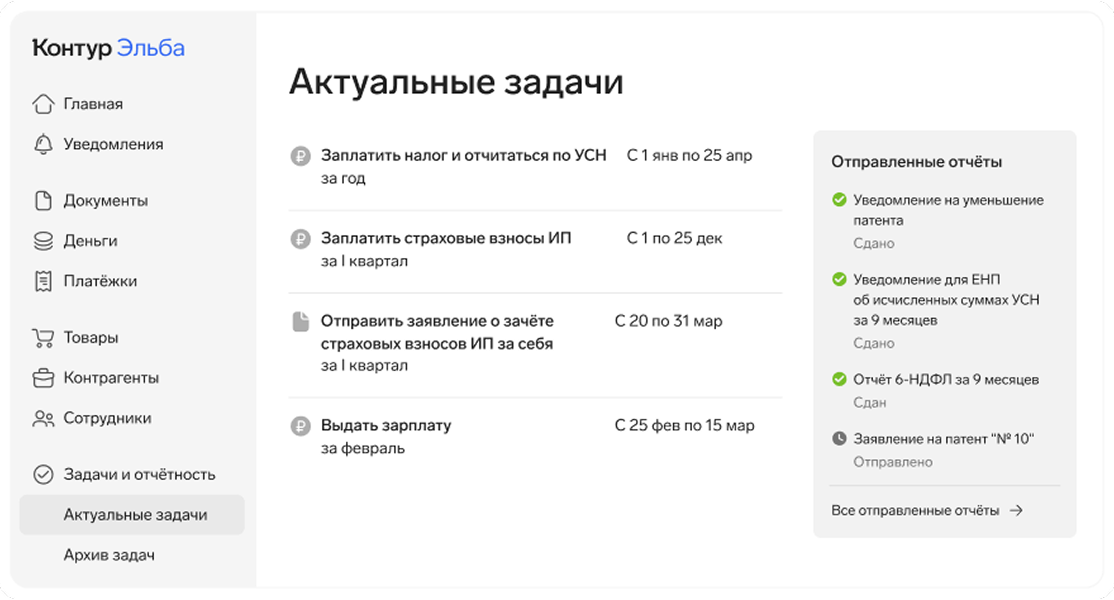The height and width of the screenshot is (600, 1114).
Task: Open the Заплатить страховые взносы ИП task
Action: pos(445,238)
